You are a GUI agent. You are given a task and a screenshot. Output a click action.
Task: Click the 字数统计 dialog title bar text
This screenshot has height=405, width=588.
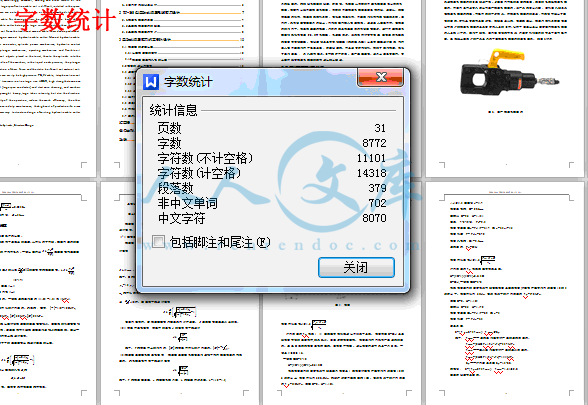click(188, 82)
